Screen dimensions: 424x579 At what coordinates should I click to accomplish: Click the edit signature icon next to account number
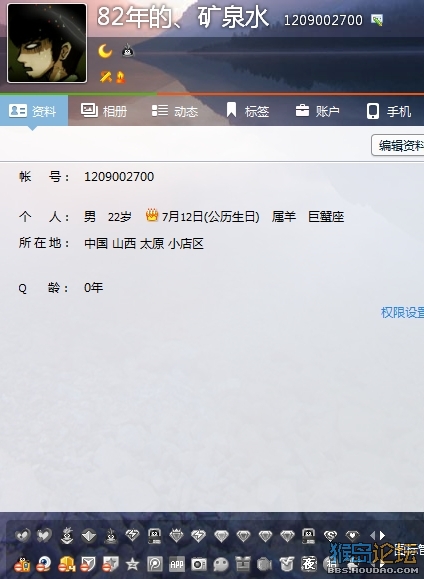(x=377, y=20)
